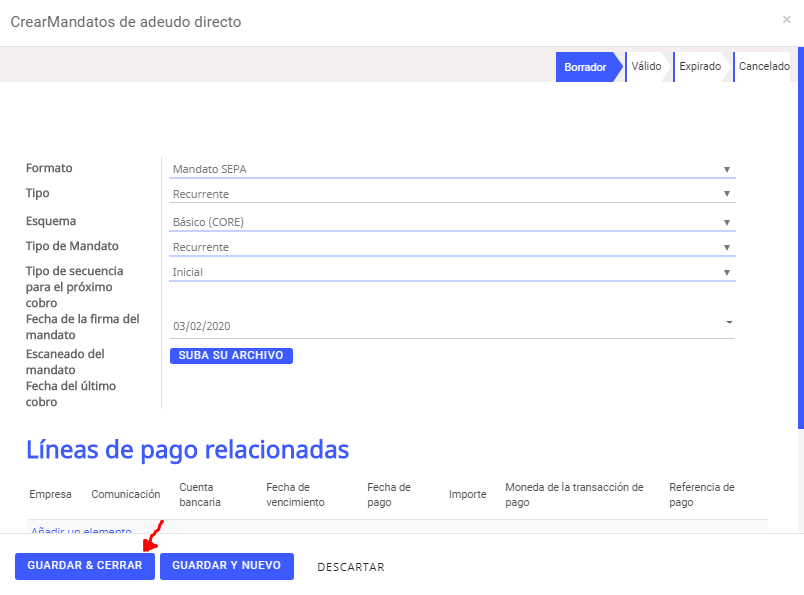Click GUARDAR & CERRAR button
This screenshot has height=595, width=804.
pos(85,566)
